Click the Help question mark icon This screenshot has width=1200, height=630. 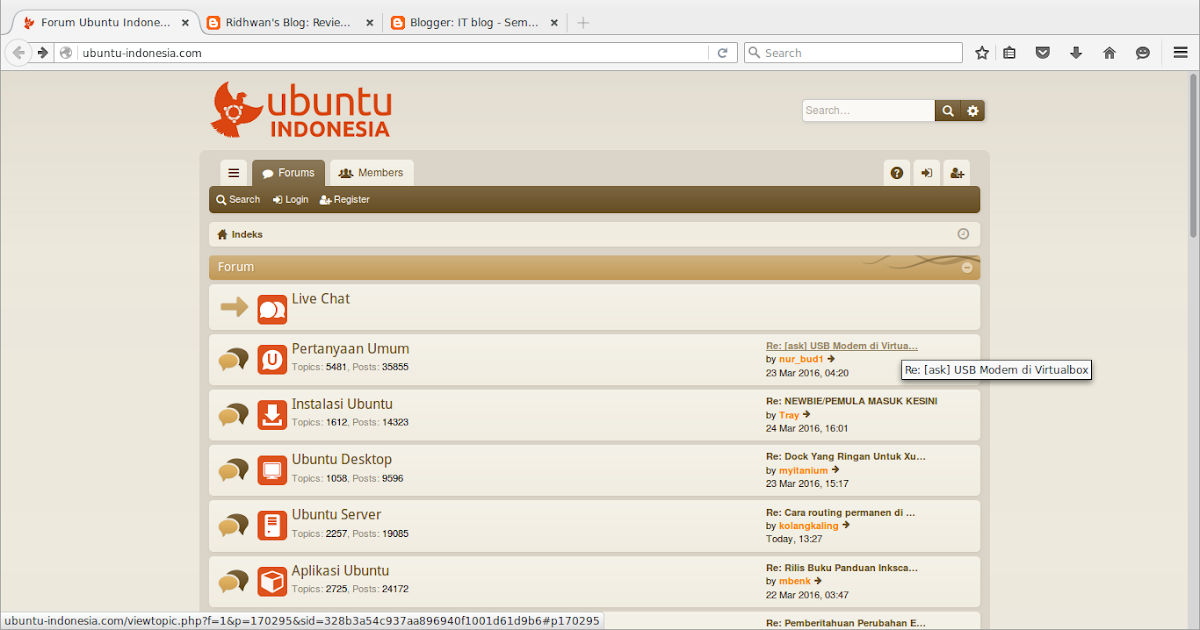896,172
